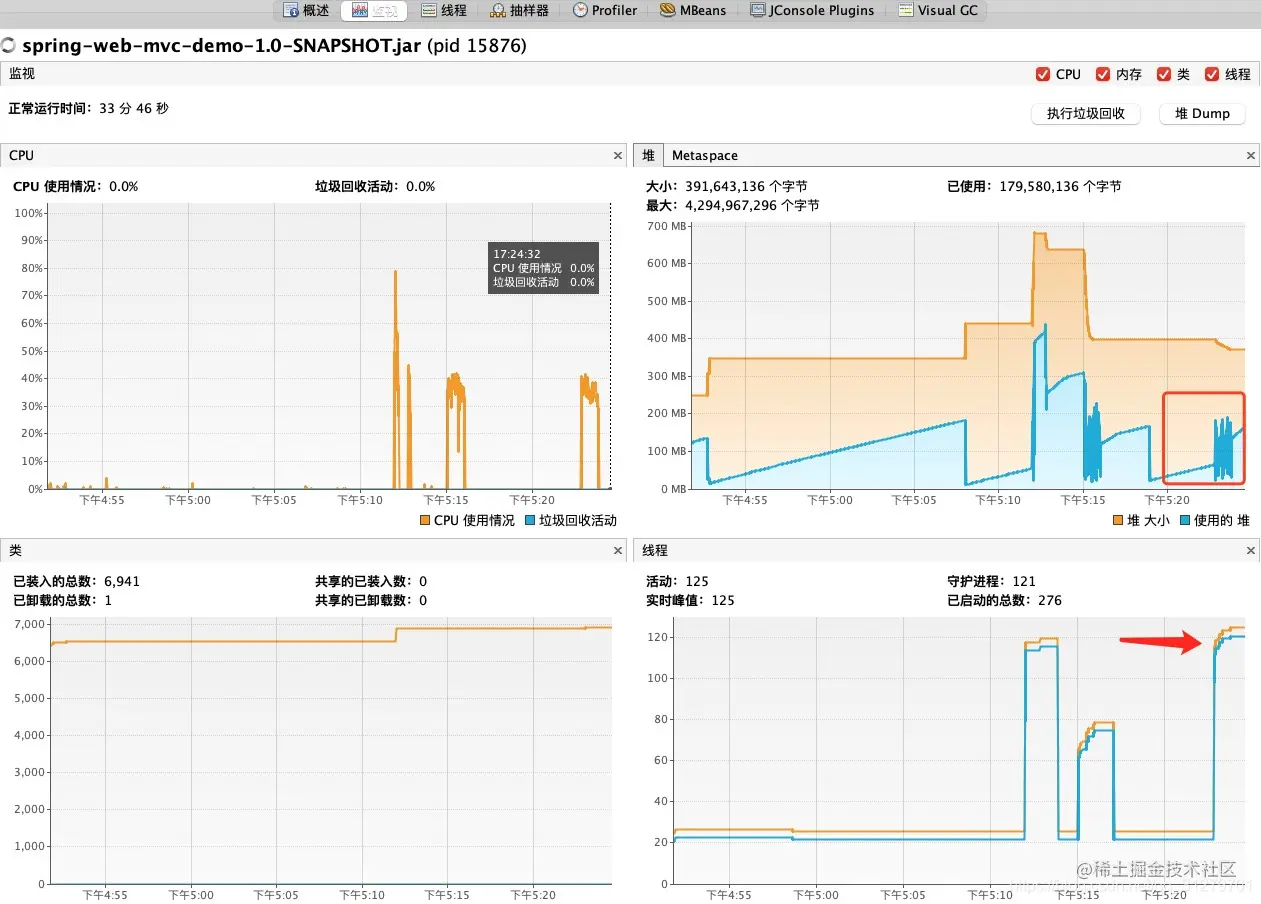1261x904 pixels.
Task: Click the monitor icon beside JConsole Plugins
Action: coord(758,10)
